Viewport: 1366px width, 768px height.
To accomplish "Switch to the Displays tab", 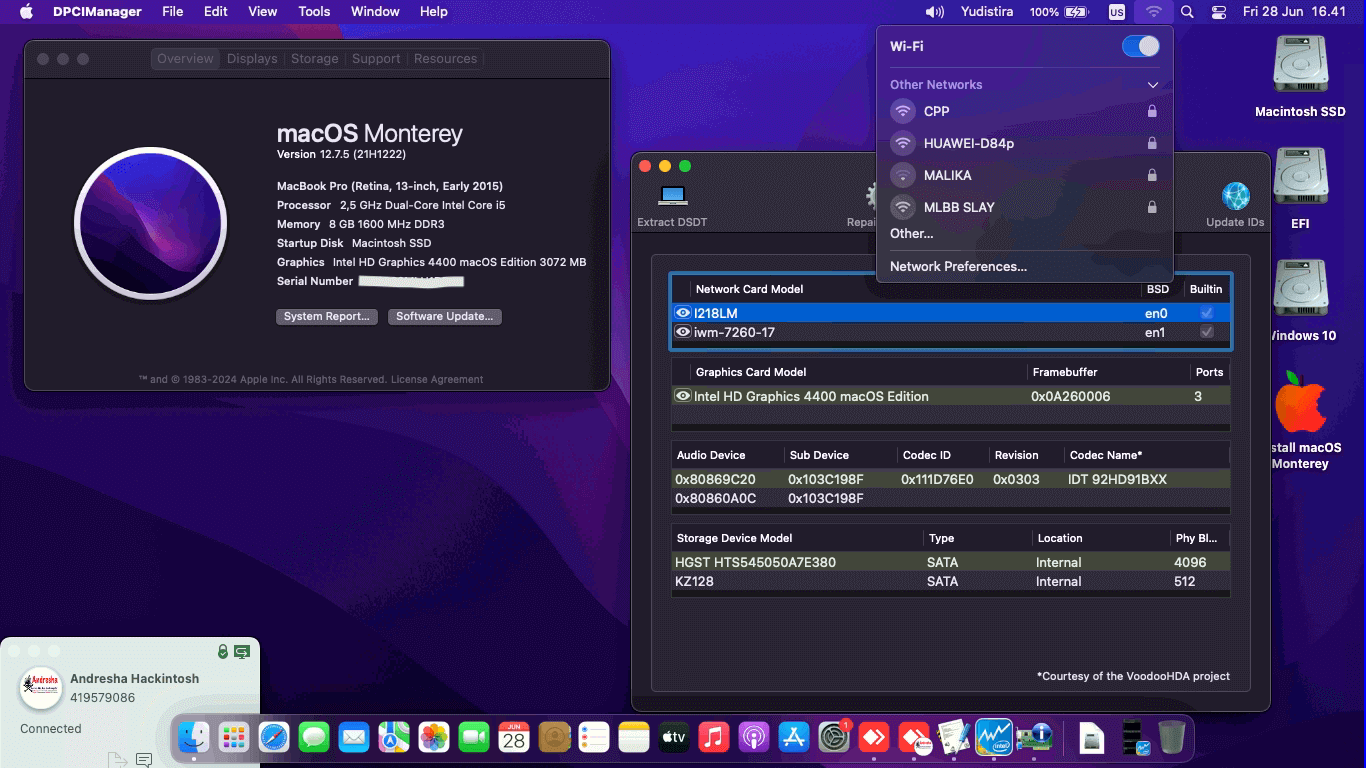I will pos(251,58).
